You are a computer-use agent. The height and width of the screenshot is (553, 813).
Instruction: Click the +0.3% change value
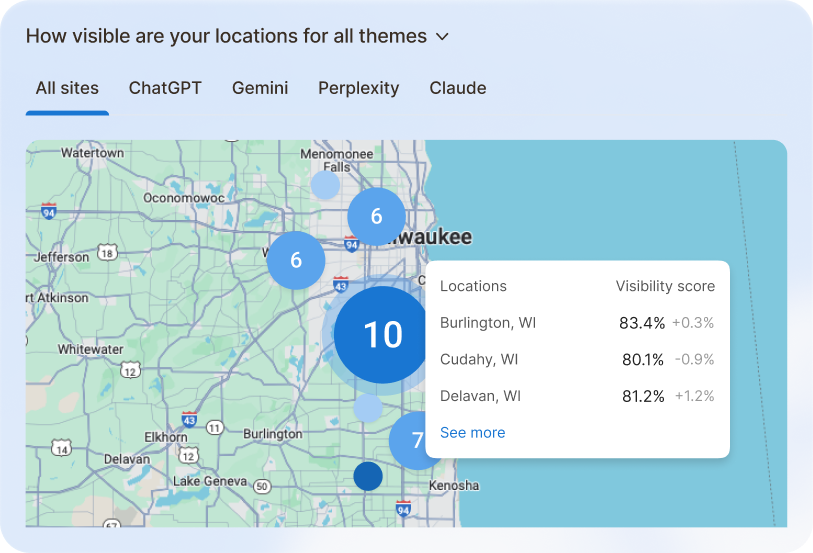(x=693, y=323)
